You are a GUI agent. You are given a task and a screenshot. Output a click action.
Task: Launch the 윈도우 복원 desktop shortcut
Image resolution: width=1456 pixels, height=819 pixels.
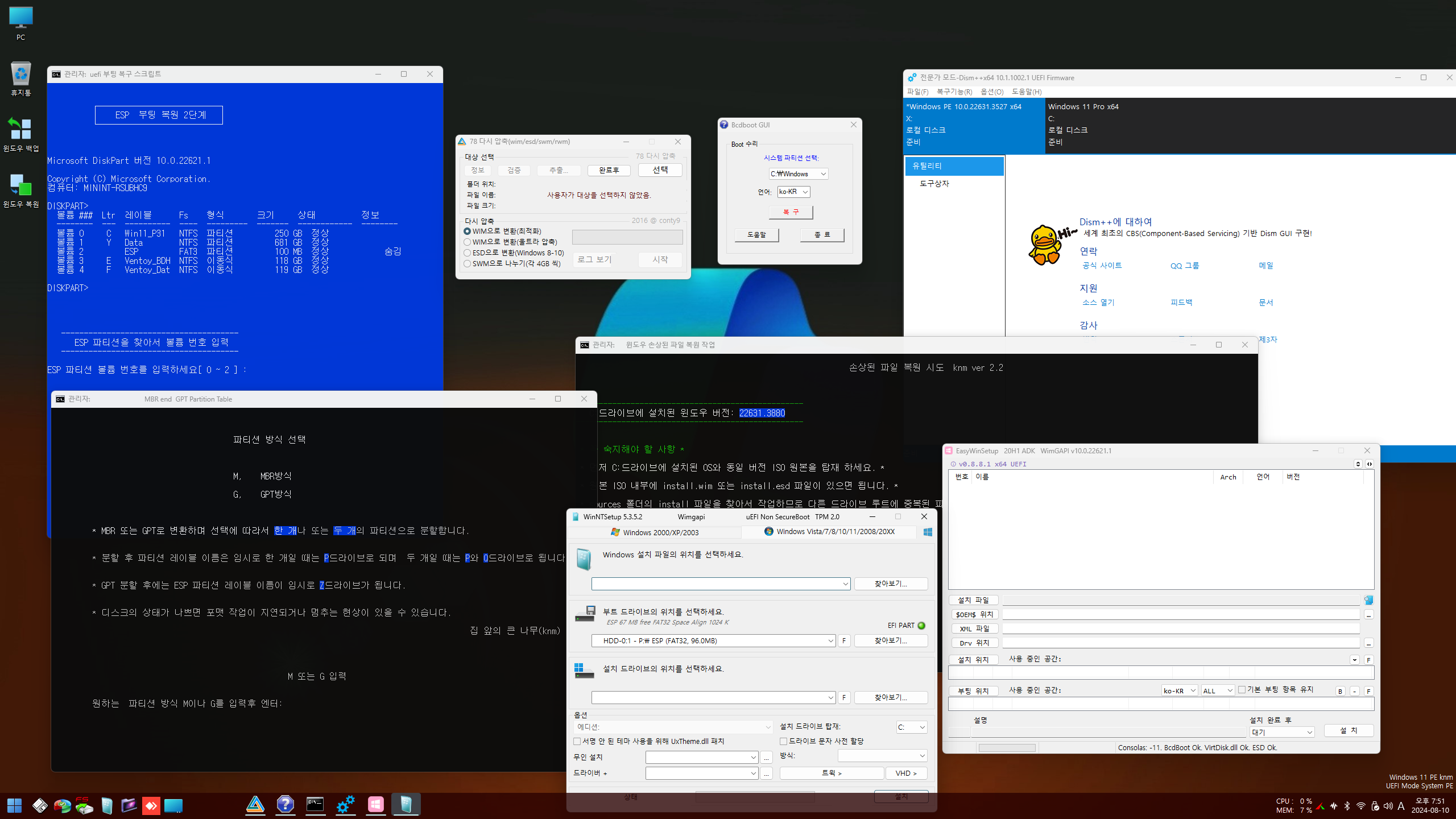(20, 190)
